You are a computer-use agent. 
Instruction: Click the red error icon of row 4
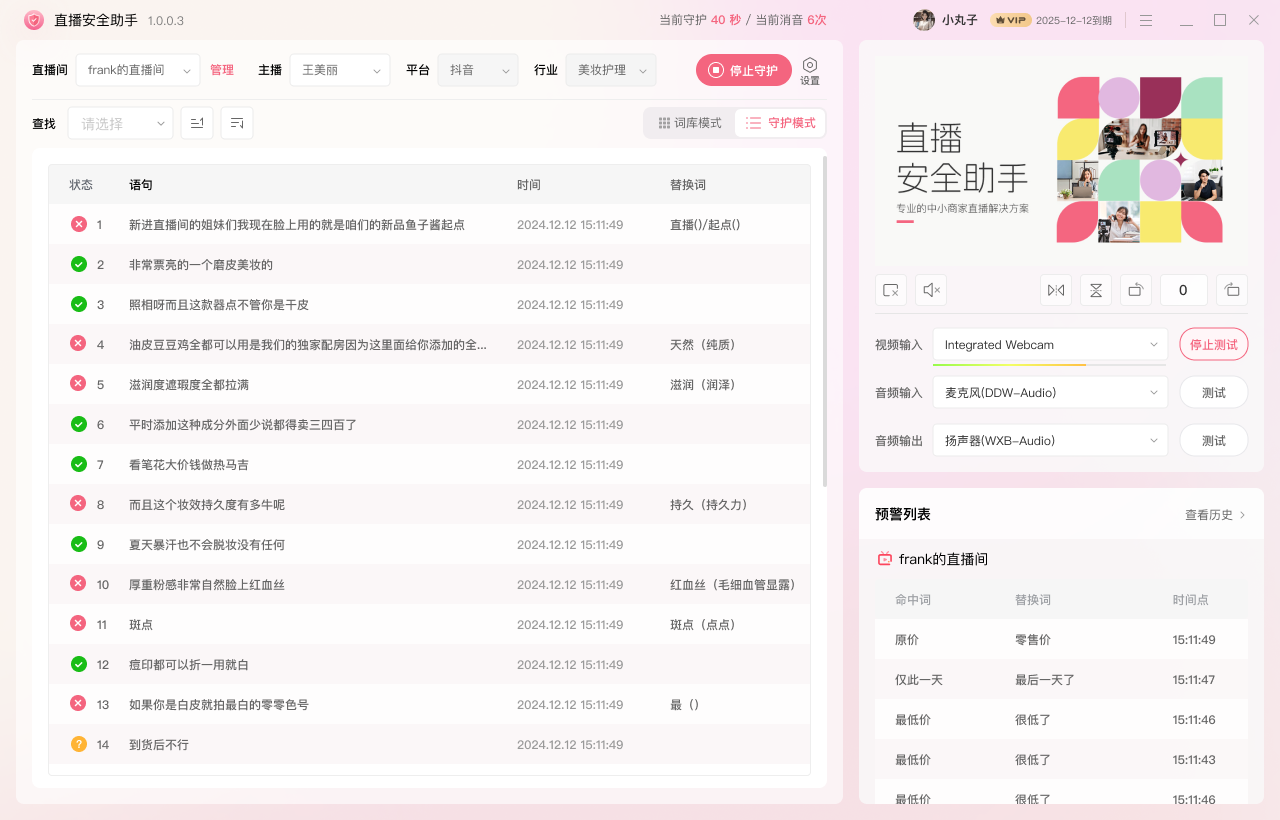click(79, 344)
